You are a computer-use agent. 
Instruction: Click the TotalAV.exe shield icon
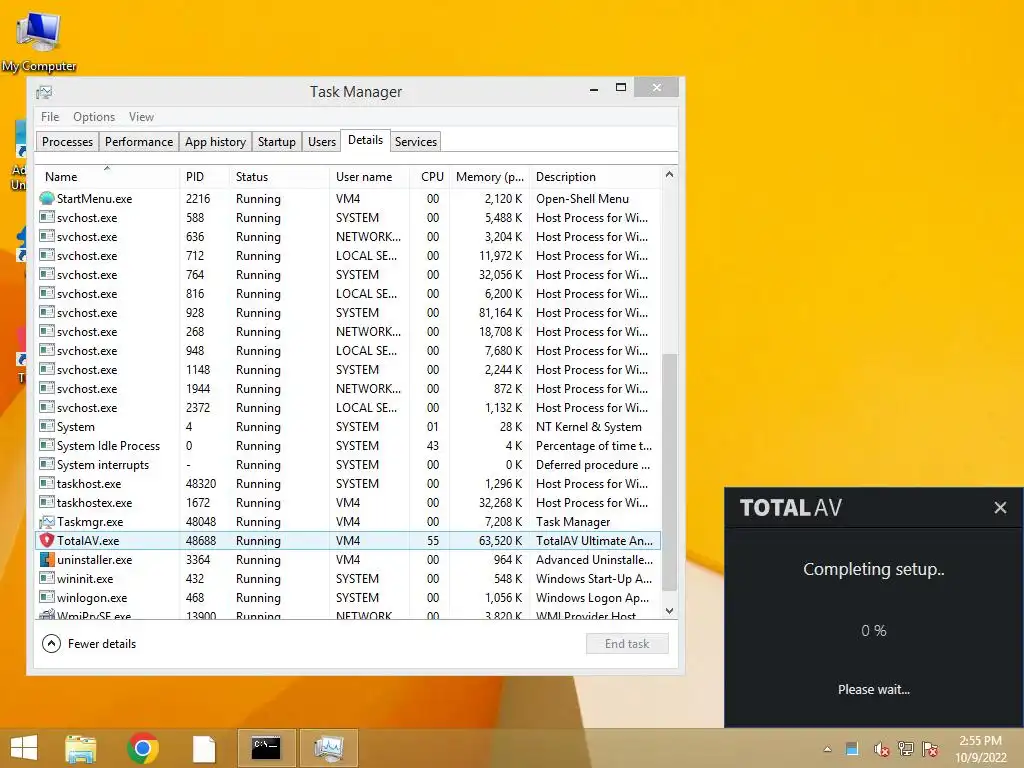point(46,541)
